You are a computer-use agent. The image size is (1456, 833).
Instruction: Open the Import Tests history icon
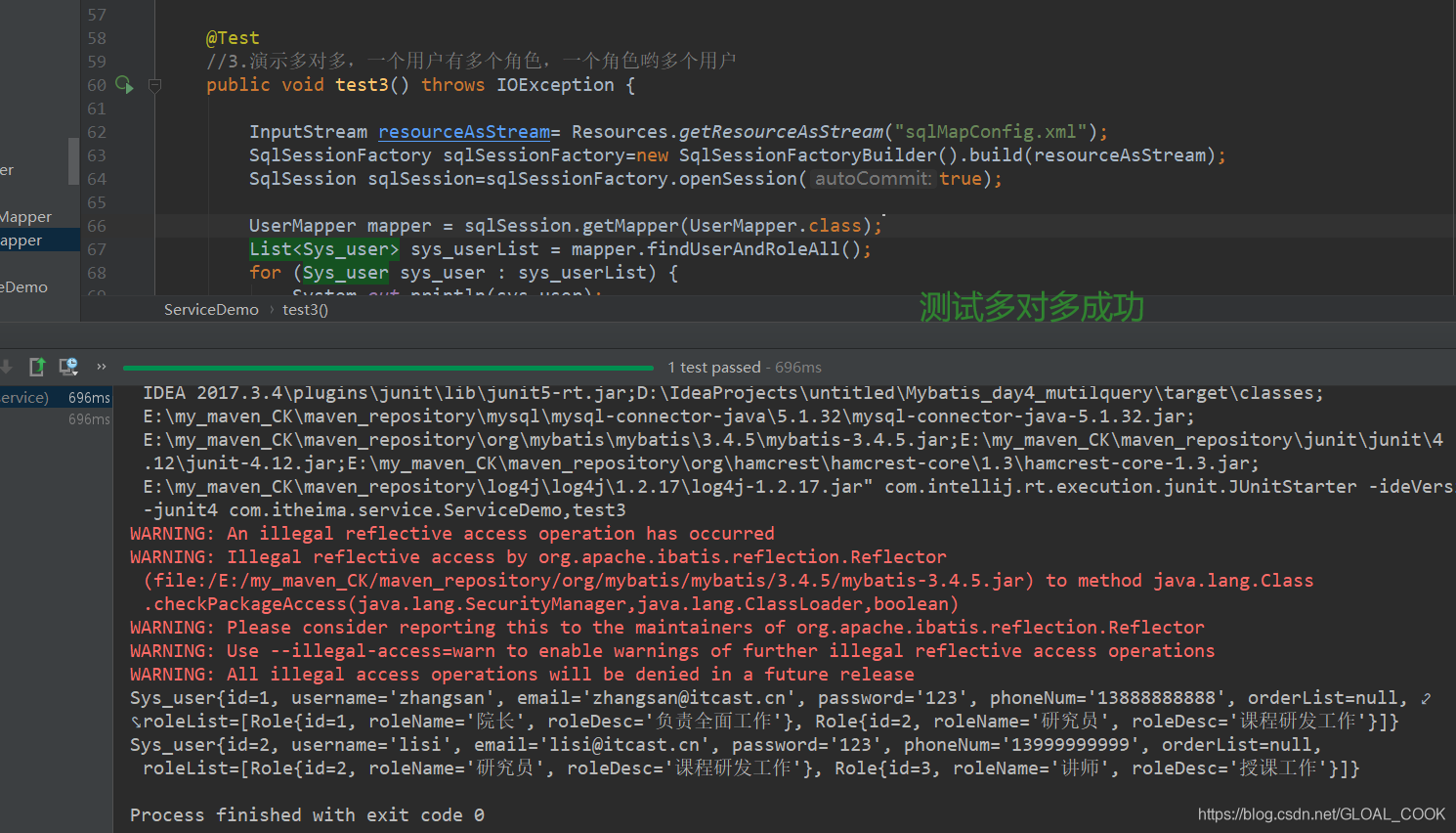point(67,367)
